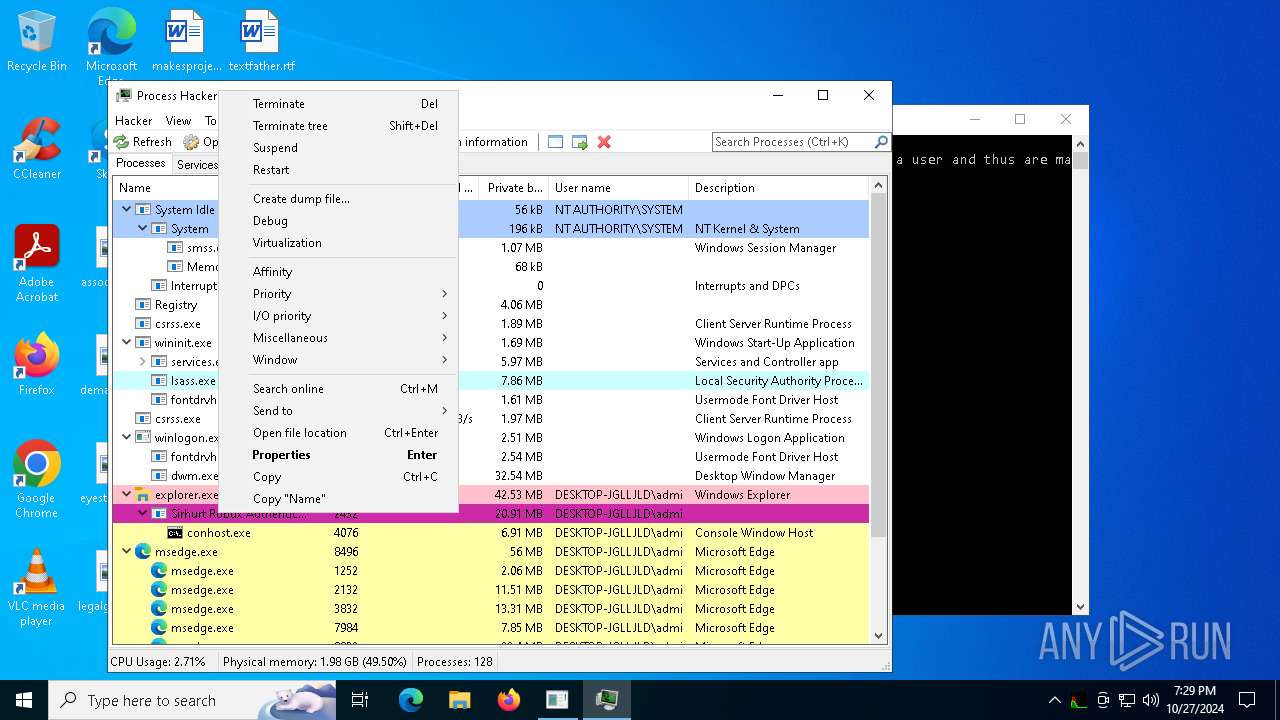1280x720 pixels.
Task: Show hidden tray icons chevron
Action: [x=1054, y=700]
